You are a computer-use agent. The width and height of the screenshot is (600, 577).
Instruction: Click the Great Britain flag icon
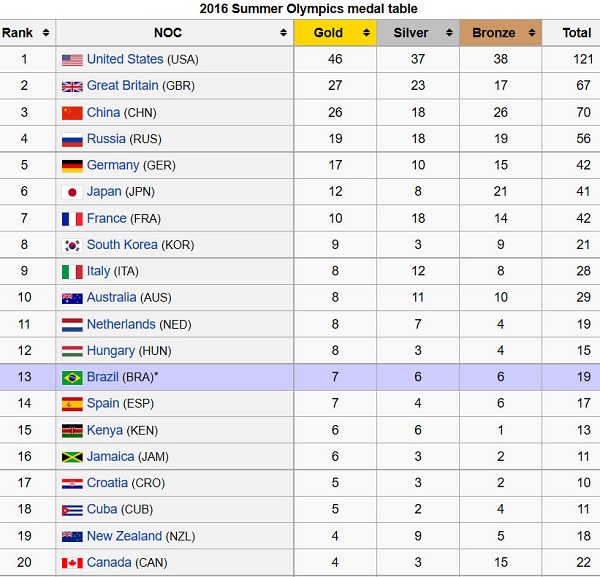click(72, 86)
